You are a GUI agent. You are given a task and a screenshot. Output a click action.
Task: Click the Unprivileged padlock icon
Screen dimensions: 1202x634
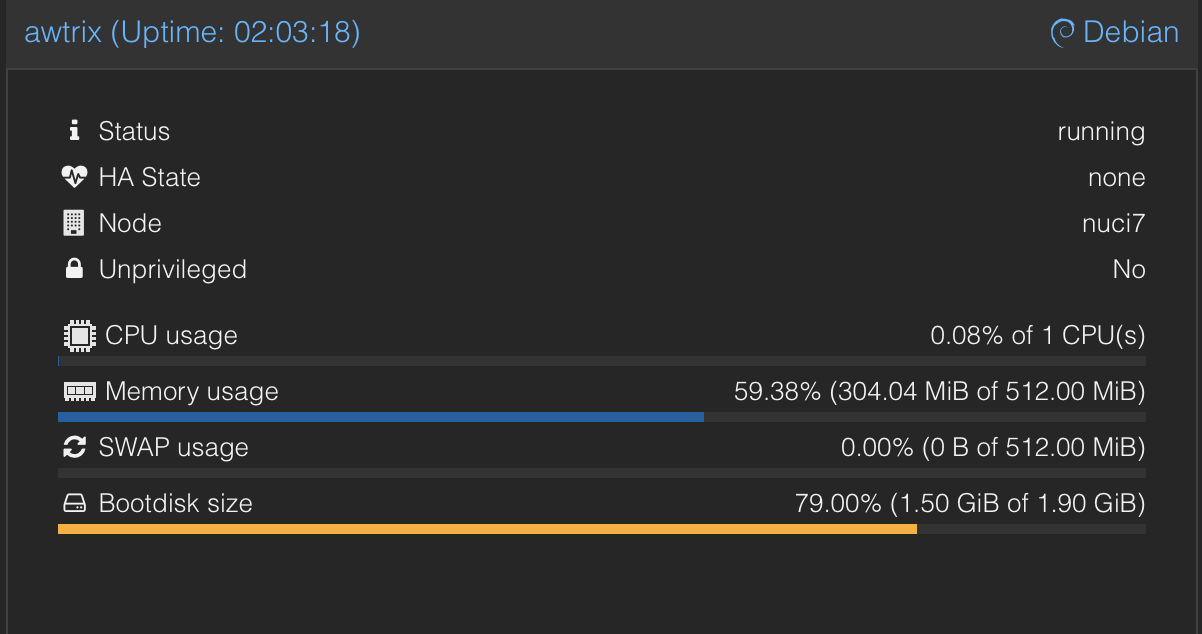click(x=74, y=269)
